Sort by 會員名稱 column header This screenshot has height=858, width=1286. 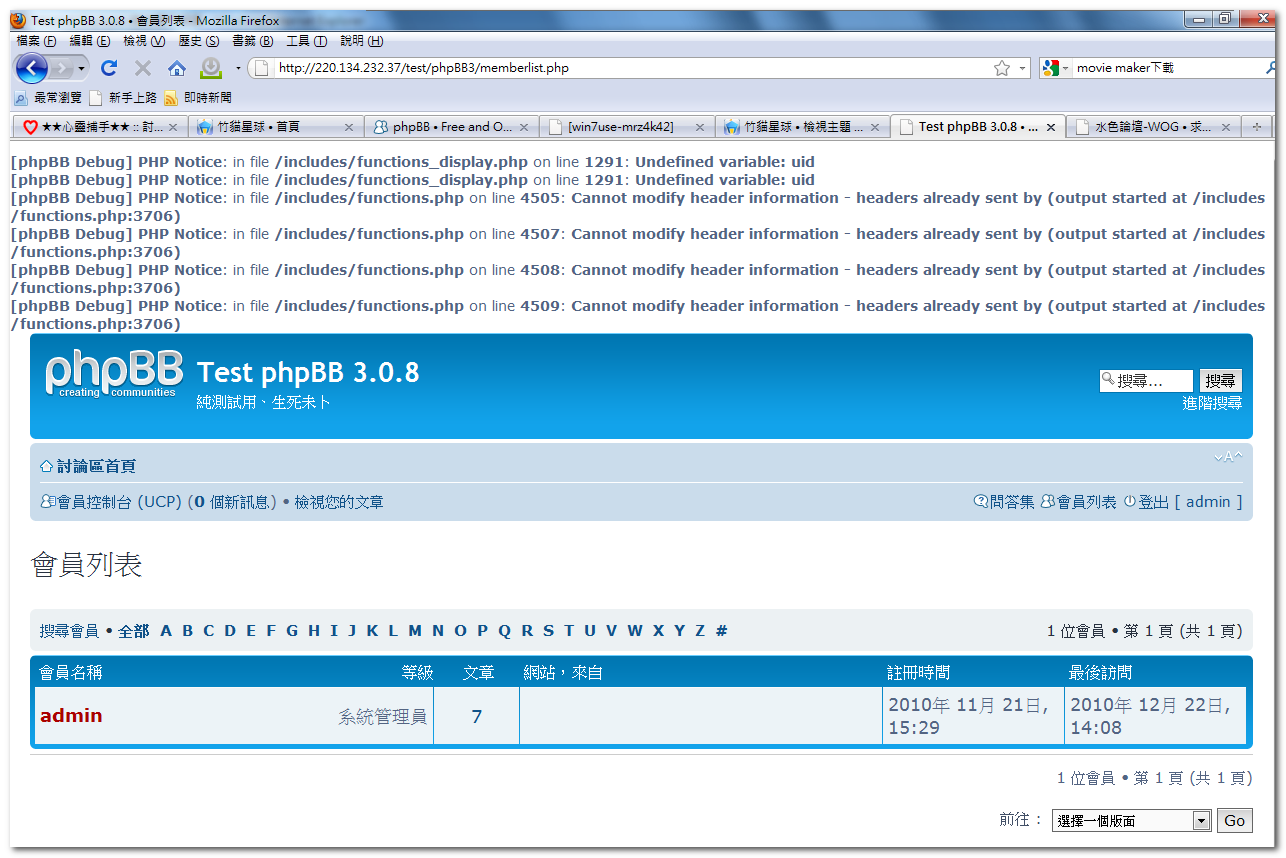[71, 673]
